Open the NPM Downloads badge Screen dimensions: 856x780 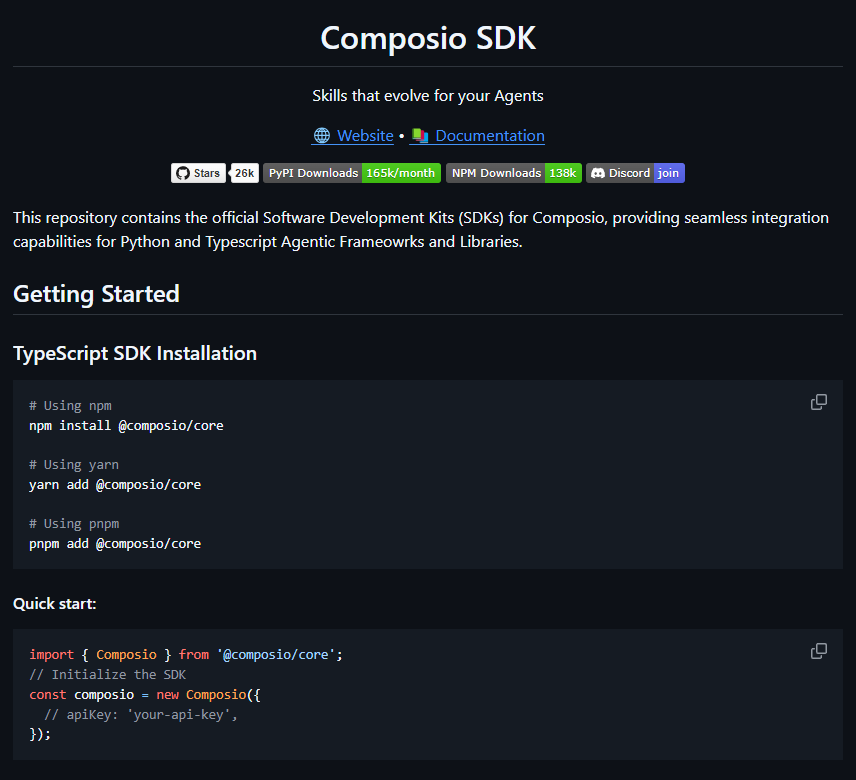495,173
